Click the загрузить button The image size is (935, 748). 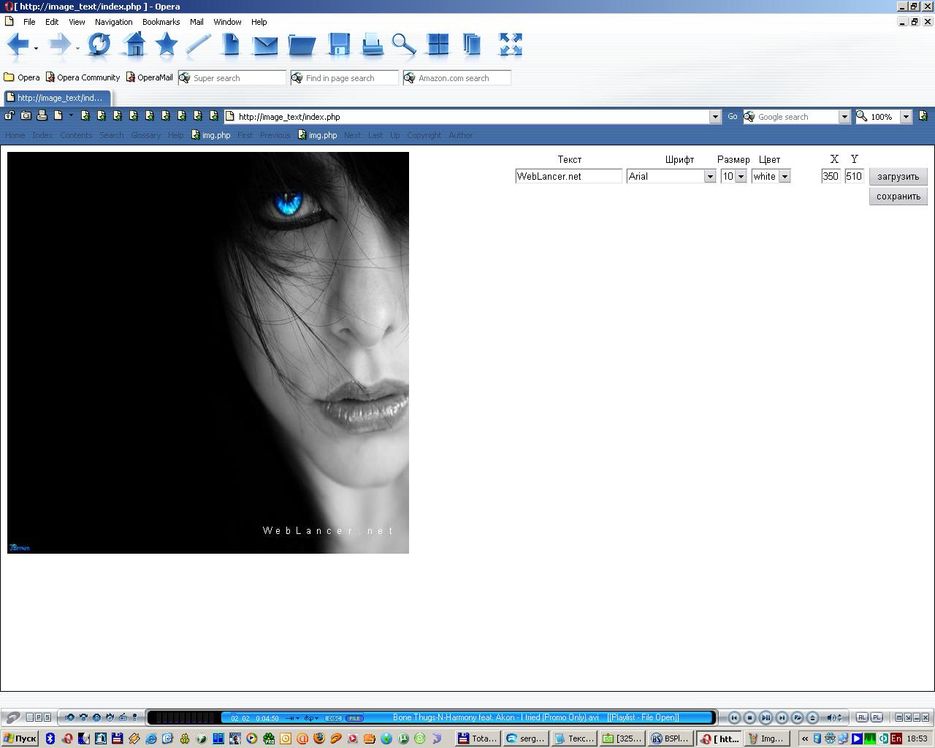coord(898,176)
